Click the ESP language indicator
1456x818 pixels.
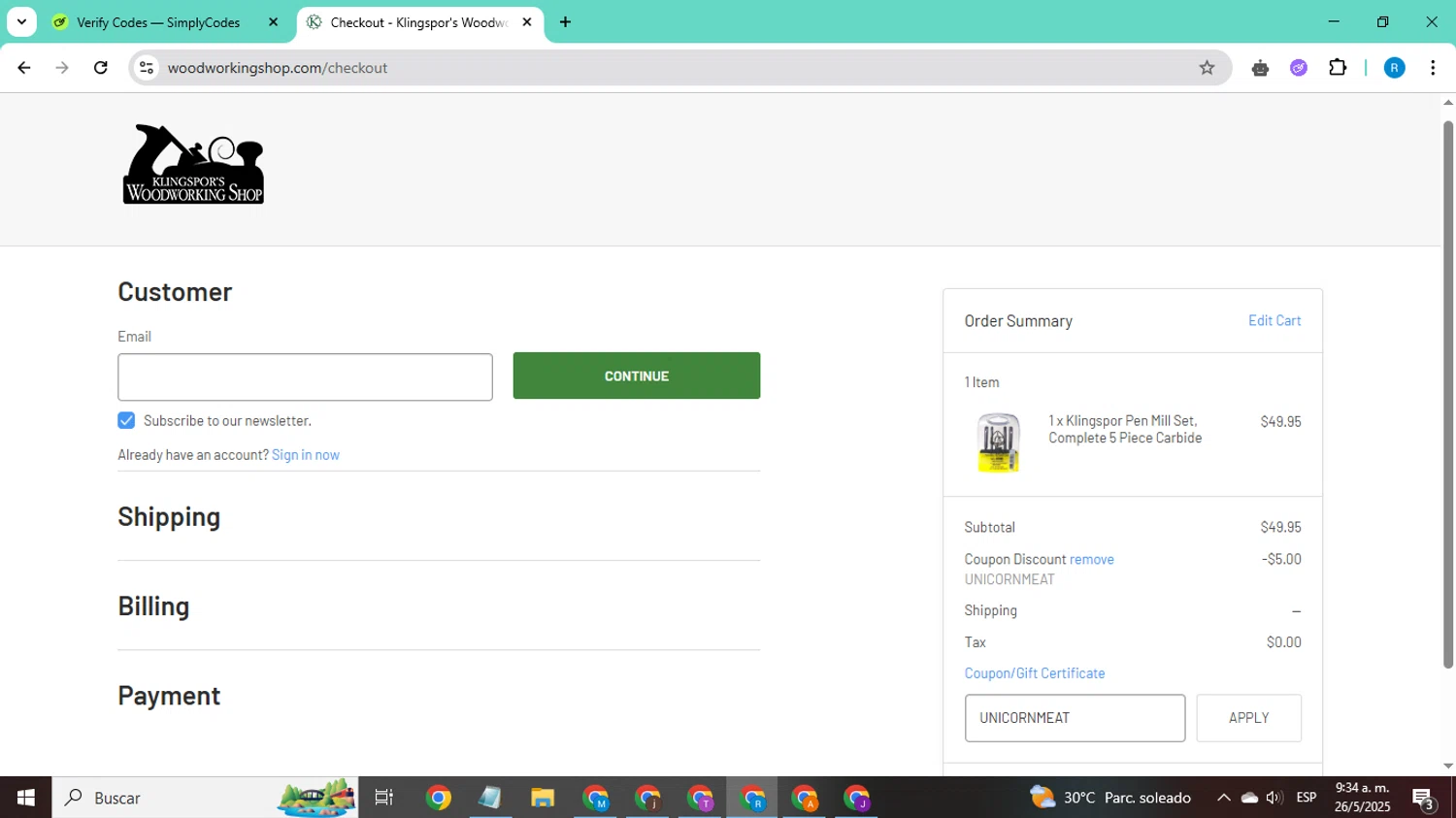(1307, 798)
